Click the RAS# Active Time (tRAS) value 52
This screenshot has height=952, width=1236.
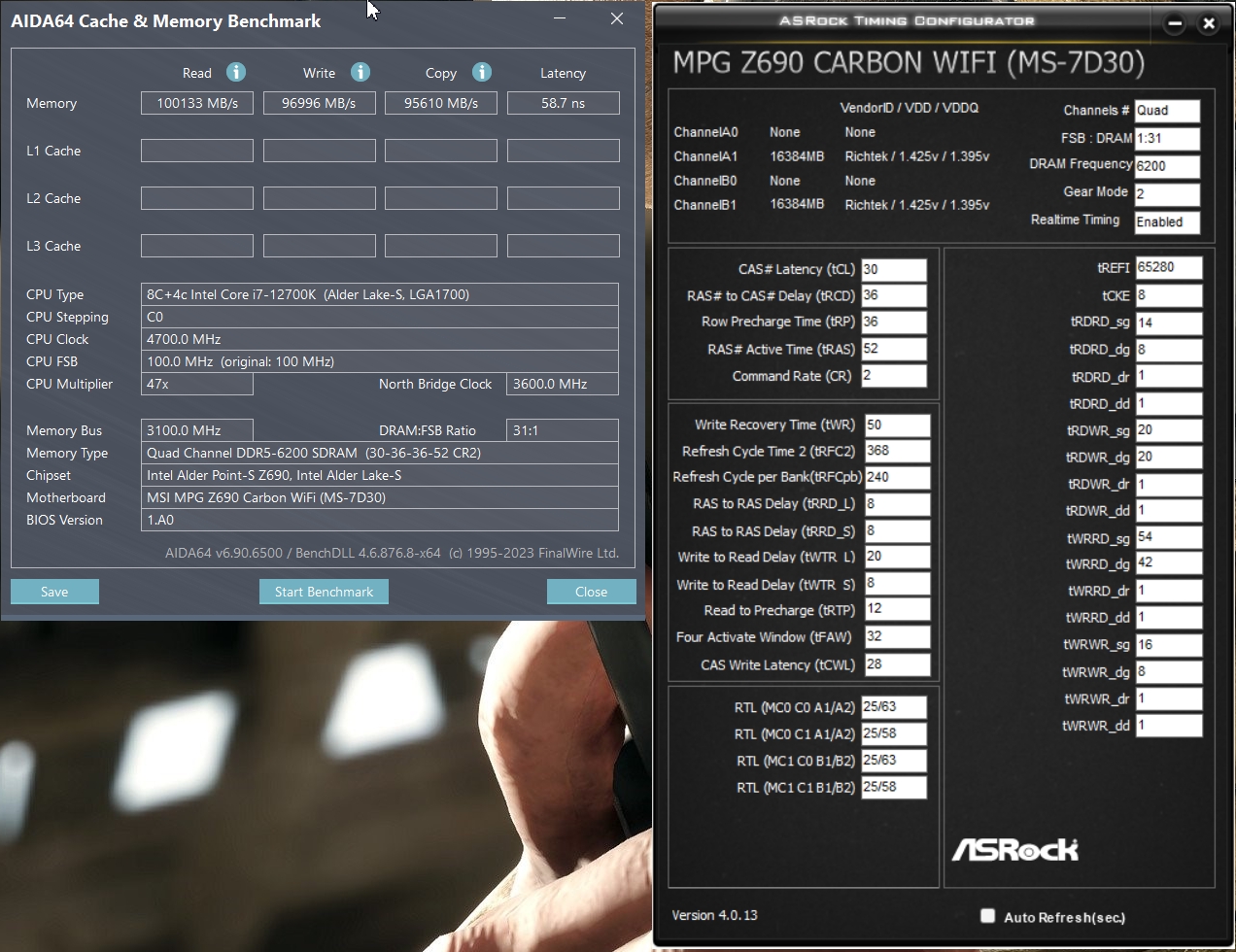pos(894,349)
